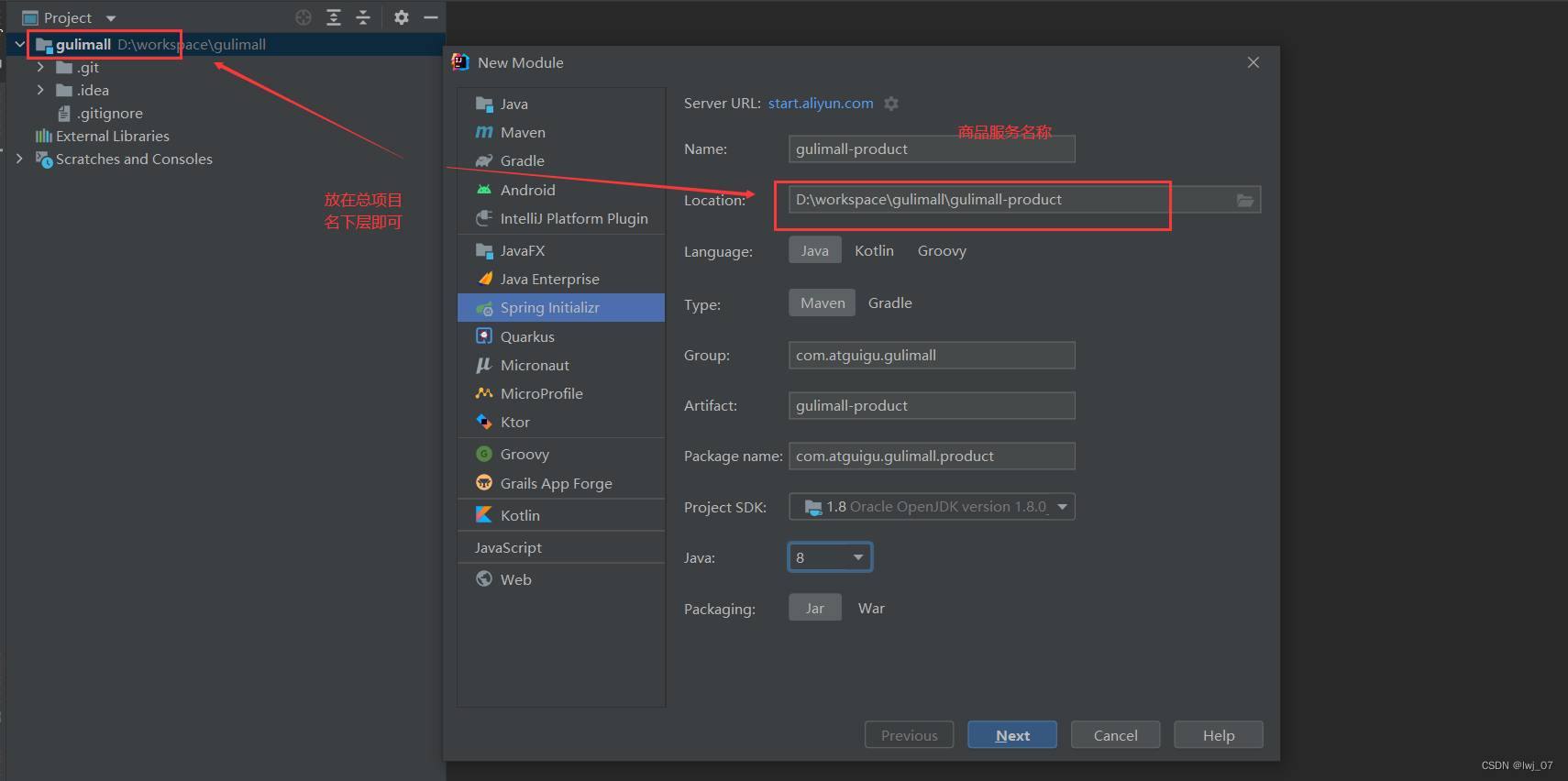
Task: Select the Android module icon
Action: coord(484,190)
